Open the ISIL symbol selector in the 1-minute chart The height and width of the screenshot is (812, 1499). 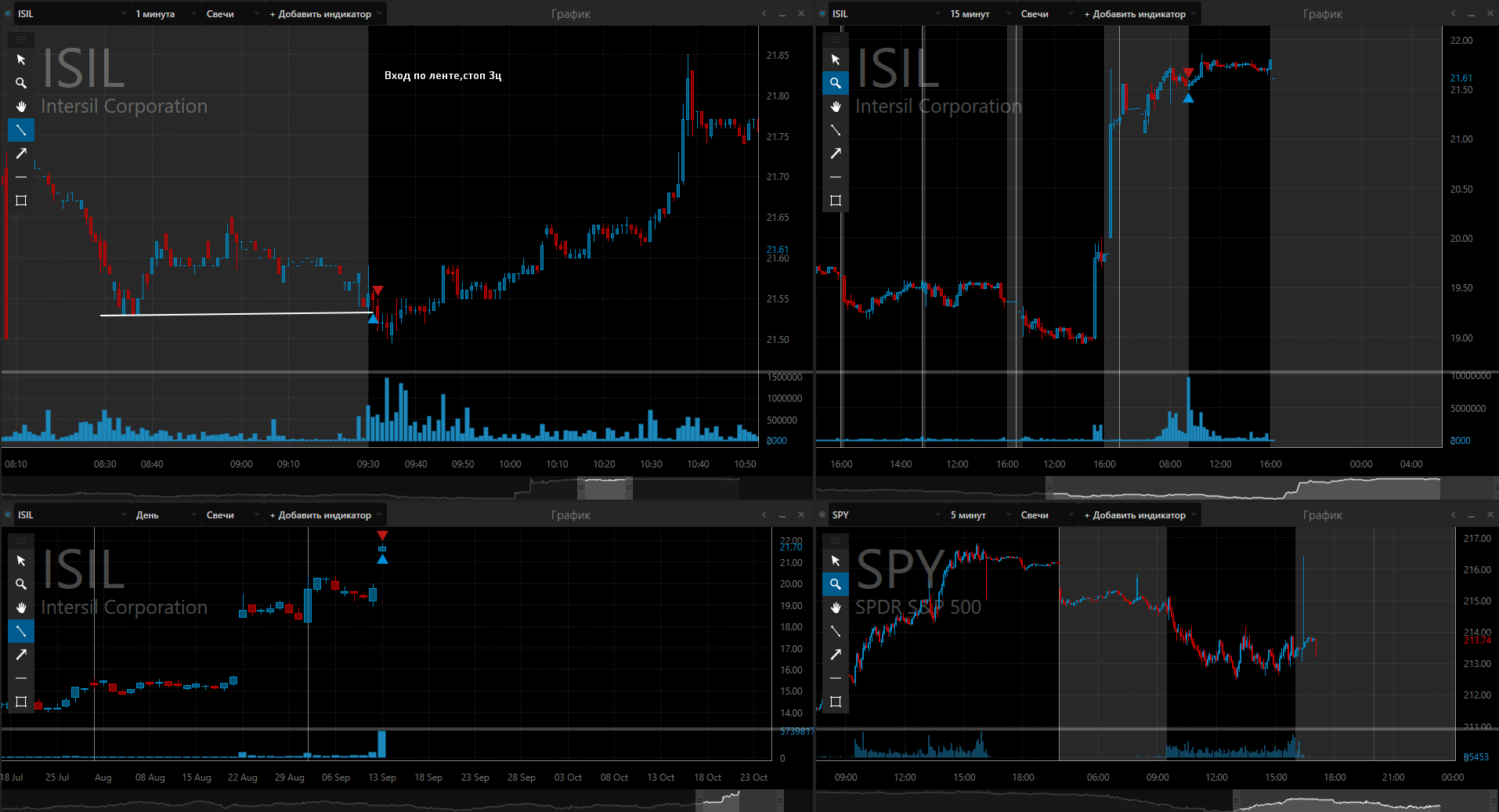(x=71, y=14)
